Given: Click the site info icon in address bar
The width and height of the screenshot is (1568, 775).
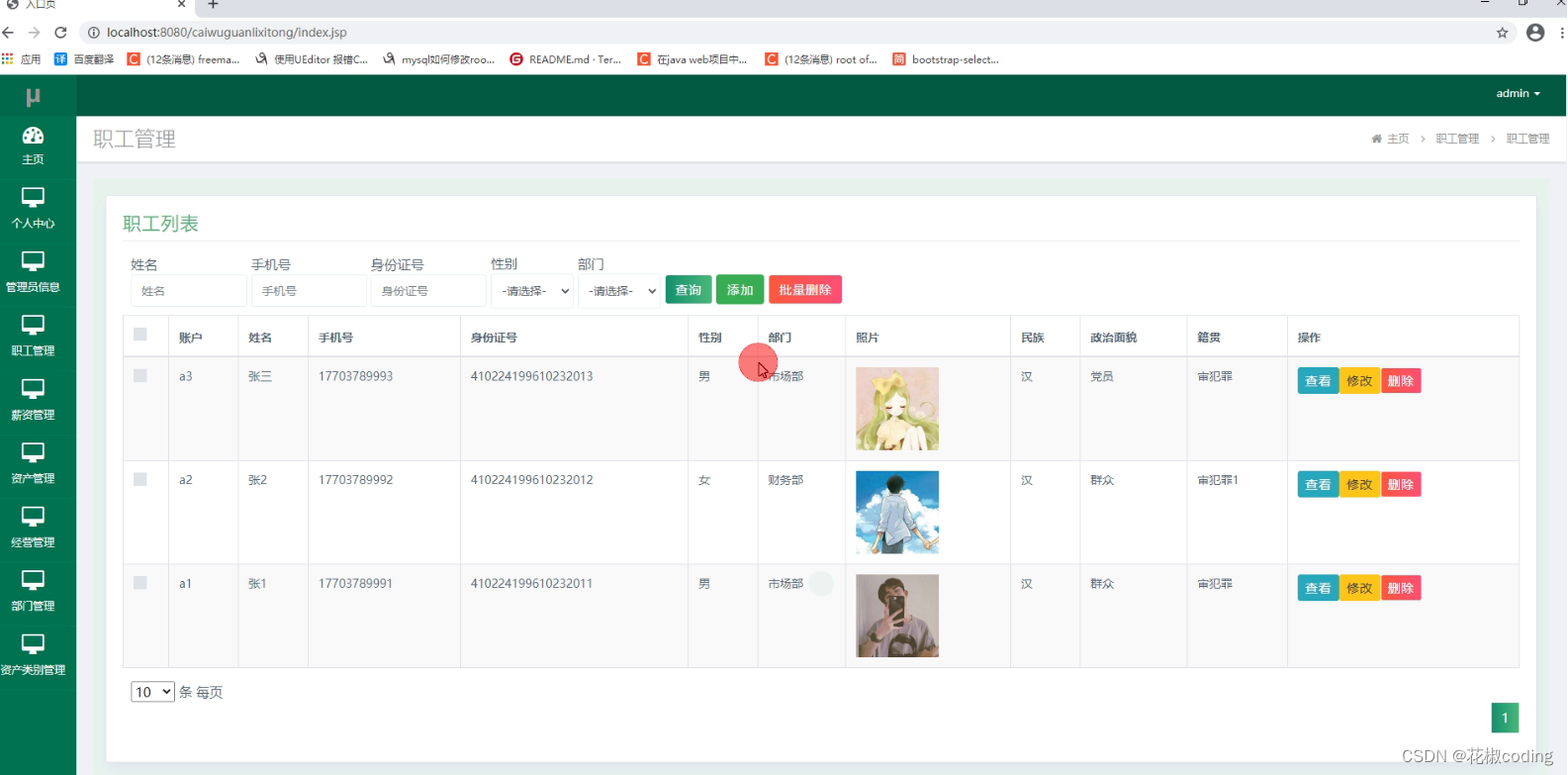Looking at the screenshot, I should [x=94, y=33].
